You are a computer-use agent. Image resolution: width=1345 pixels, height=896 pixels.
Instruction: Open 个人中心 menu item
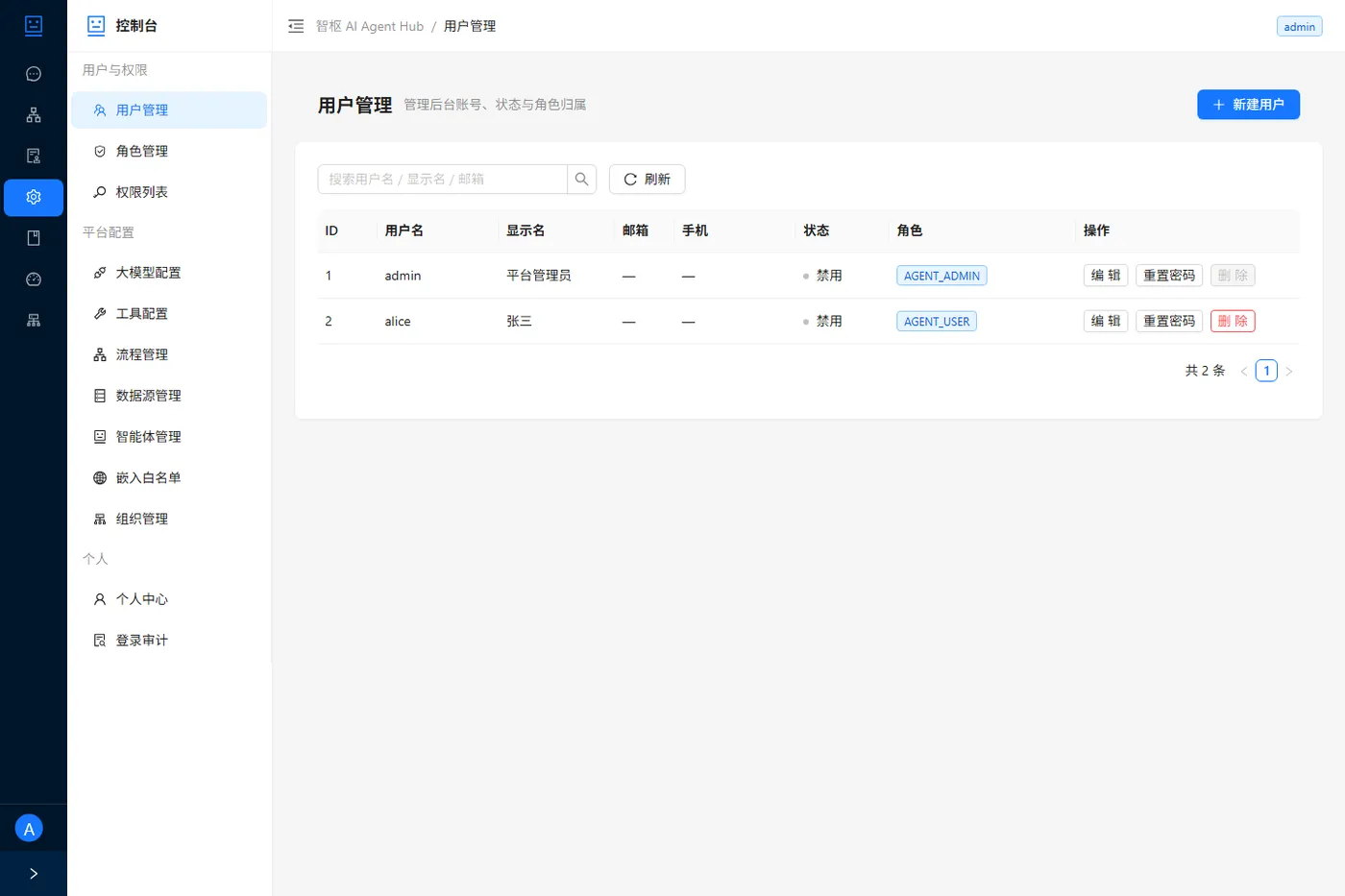pos(169,599)
